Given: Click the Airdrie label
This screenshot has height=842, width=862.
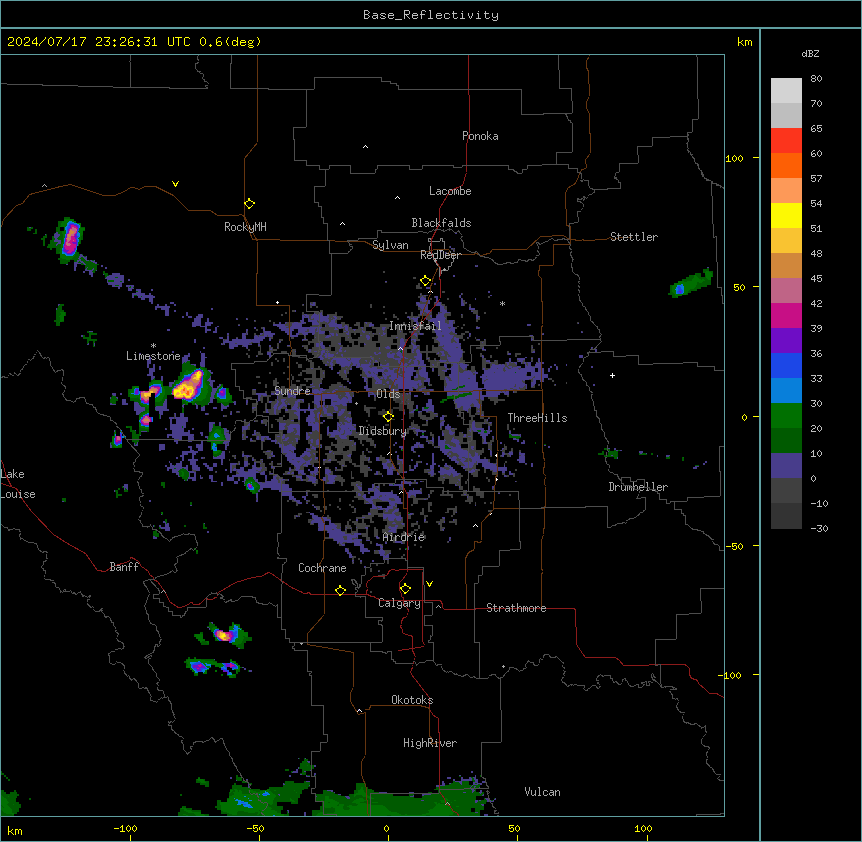Looking at the screenshot, I should click(x=404, y=537).
